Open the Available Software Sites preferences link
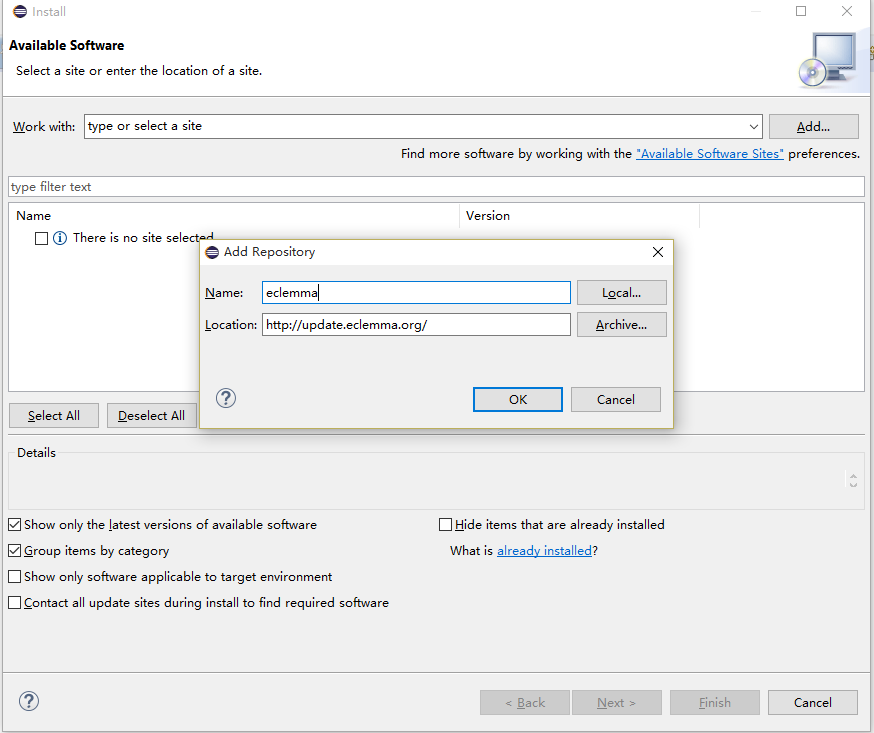This screenshot has width=874, height=733. (x=710, y=154)
